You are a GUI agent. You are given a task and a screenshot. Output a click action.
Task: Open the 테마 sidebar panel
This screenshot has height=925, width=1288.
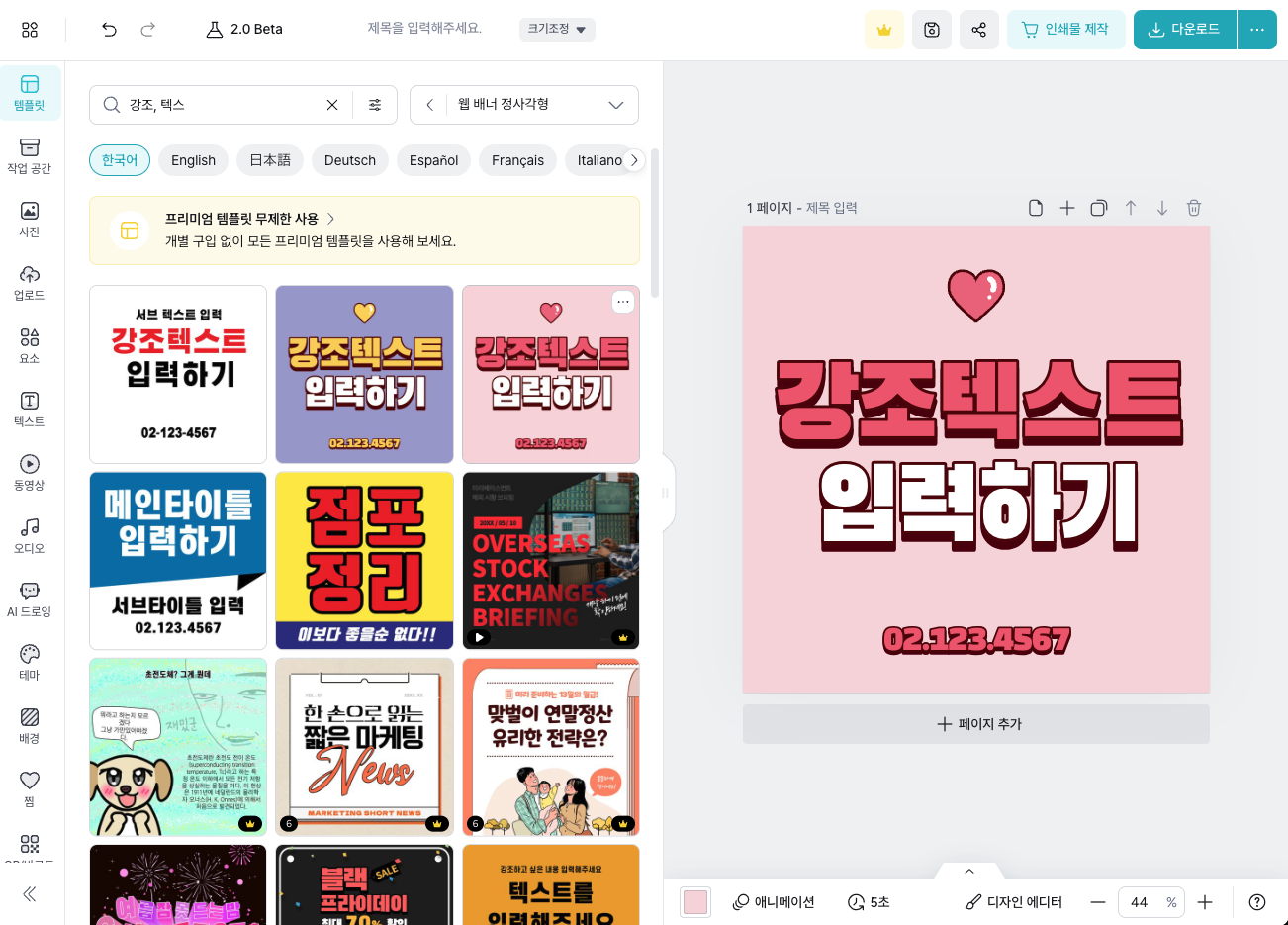point(30,663)
